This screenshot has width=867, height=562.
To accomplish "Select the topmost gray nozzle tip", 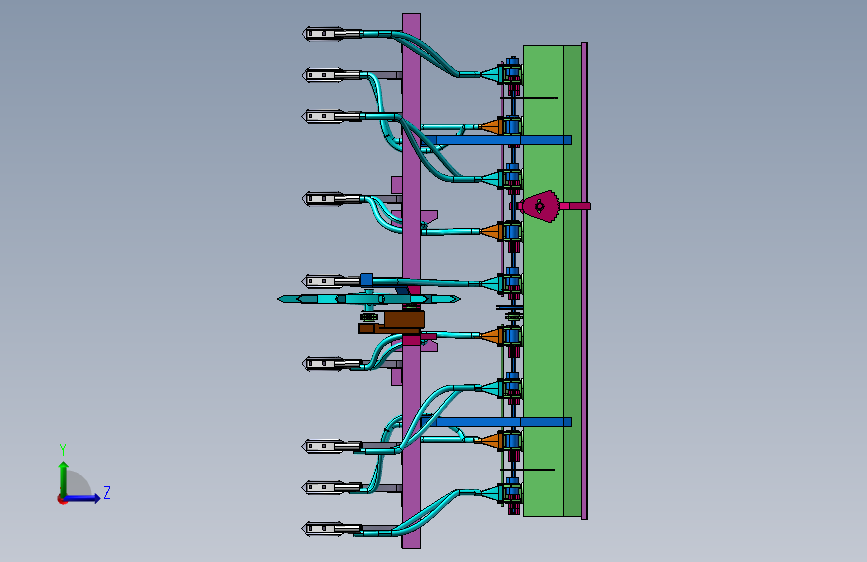I will pos(323,34).
